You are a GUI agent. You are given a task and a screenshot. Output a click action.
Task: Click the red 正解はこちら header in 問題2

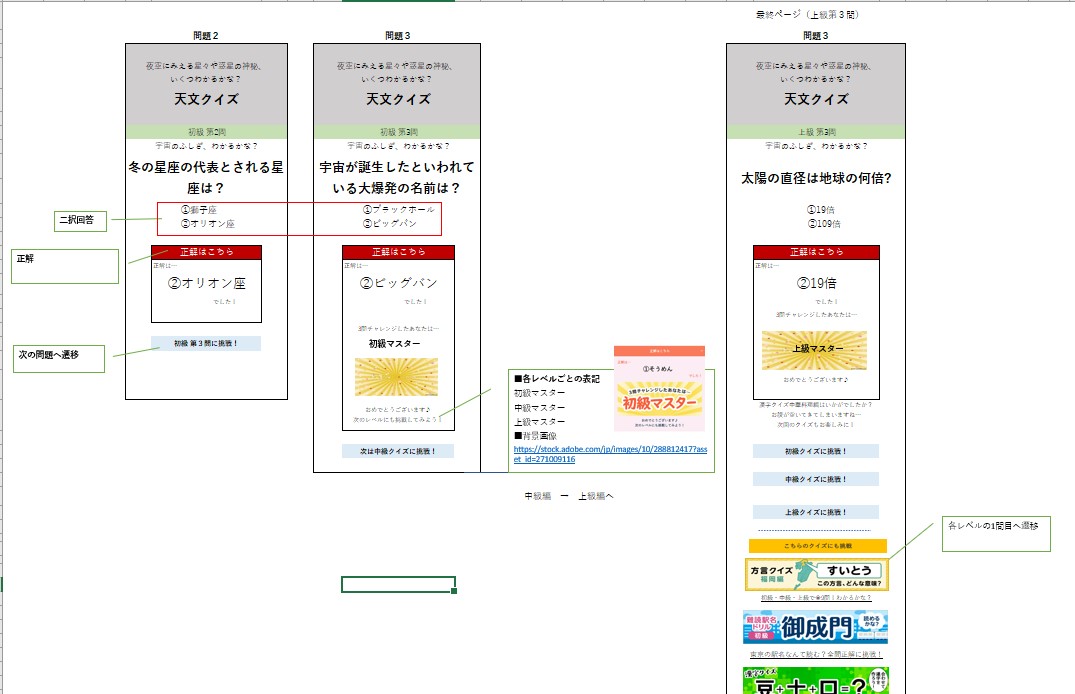pos(206,252)
